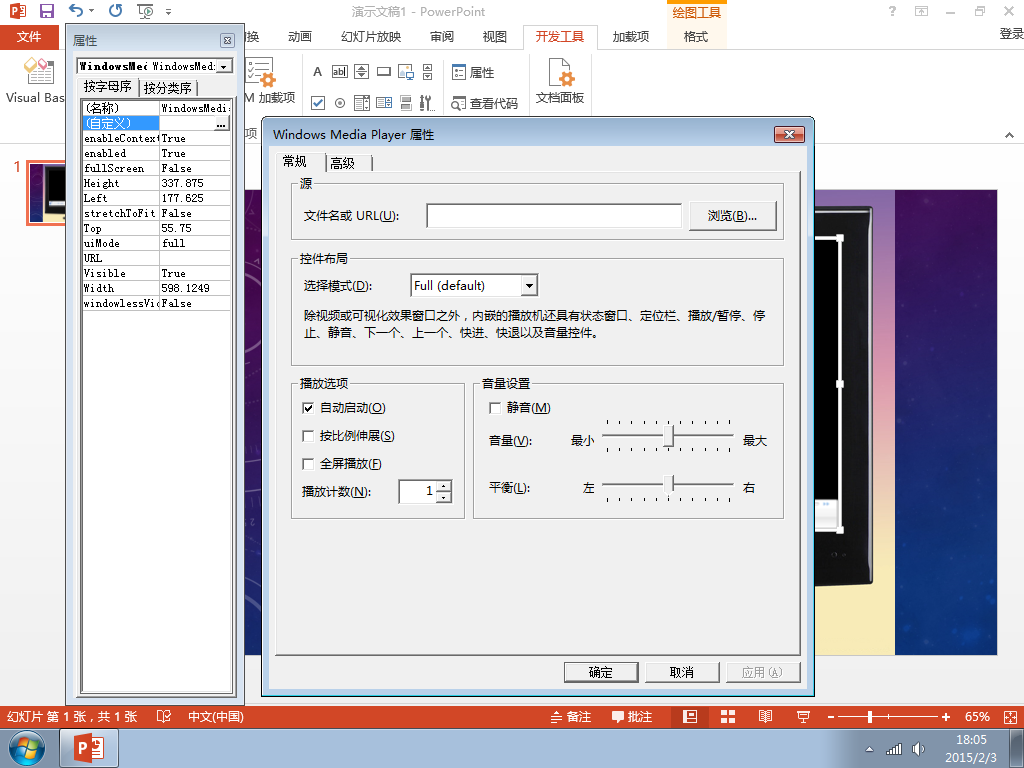This screenshot has width=1024, height=768.
Task: Open the 文件 File menu
Action: [x=29, y=37]
